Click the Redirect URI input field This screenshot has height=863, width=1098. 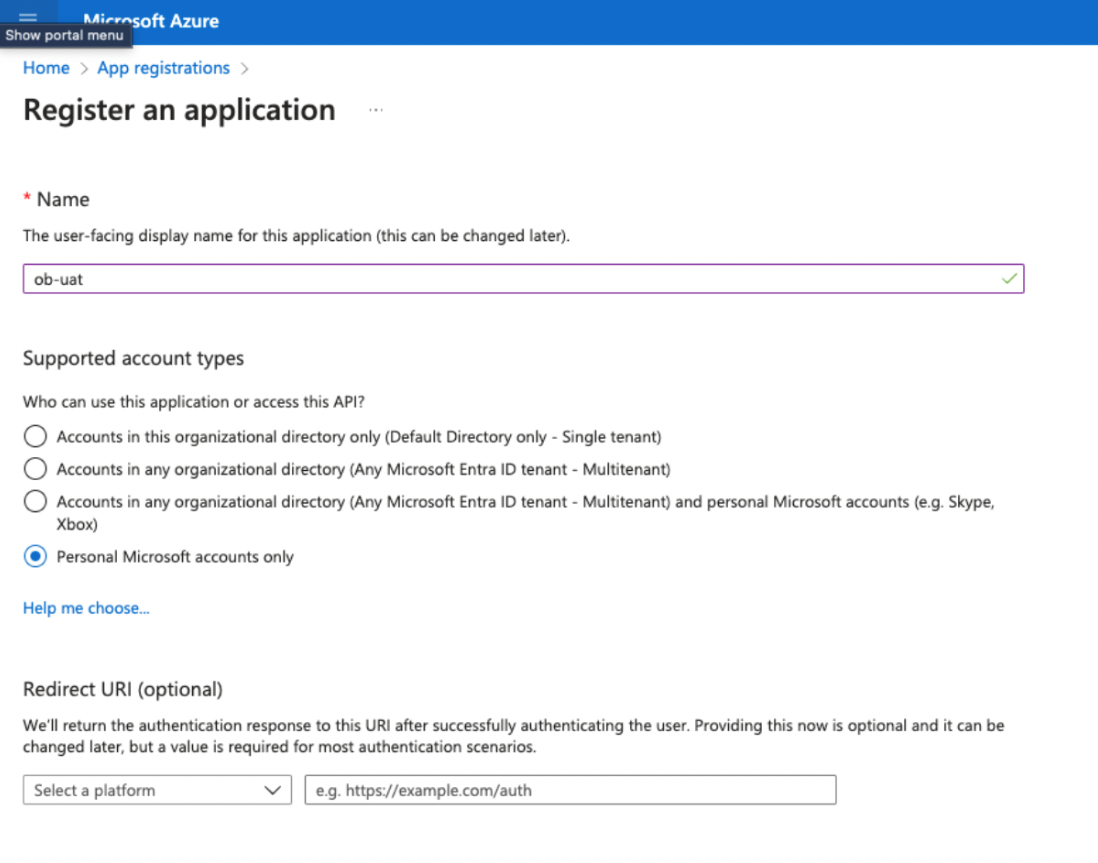coord(570,790)
